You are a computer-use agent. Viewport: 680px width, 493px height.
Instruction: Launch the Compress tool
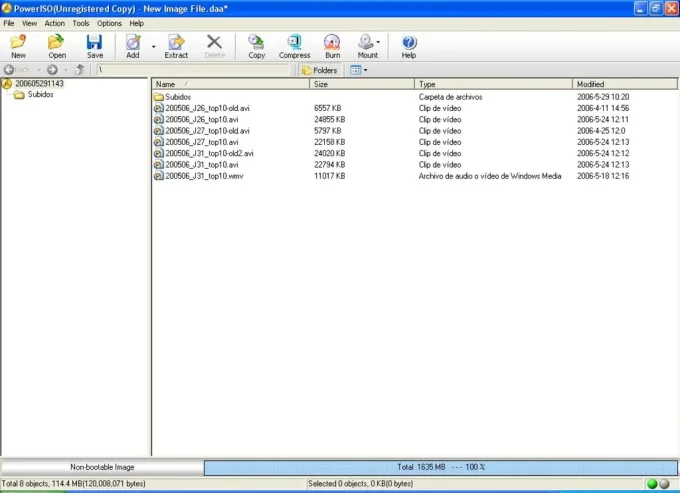(x=294, y=46)
